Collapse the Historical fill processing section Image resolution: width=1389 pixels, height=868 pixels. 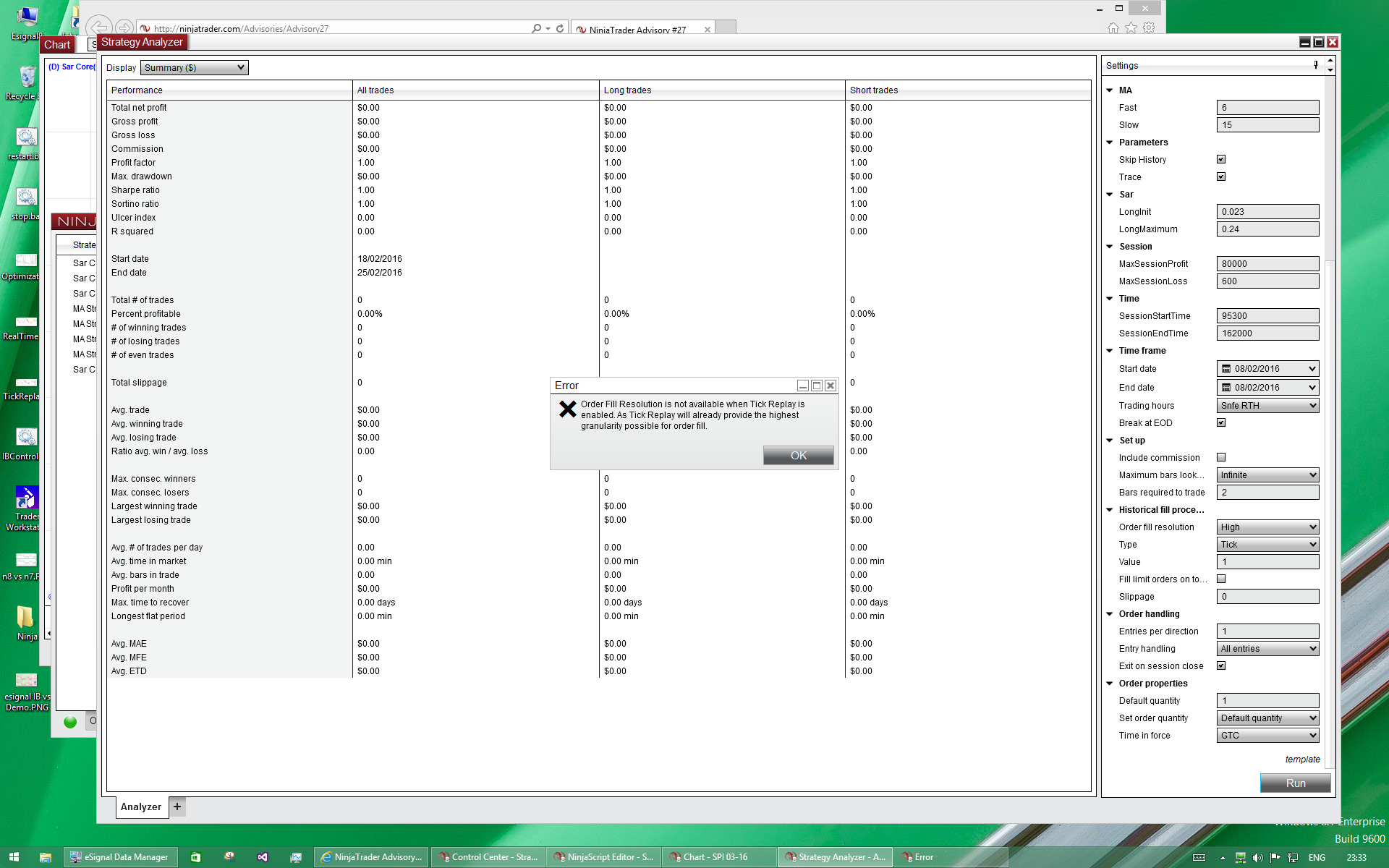point(1110,510)
